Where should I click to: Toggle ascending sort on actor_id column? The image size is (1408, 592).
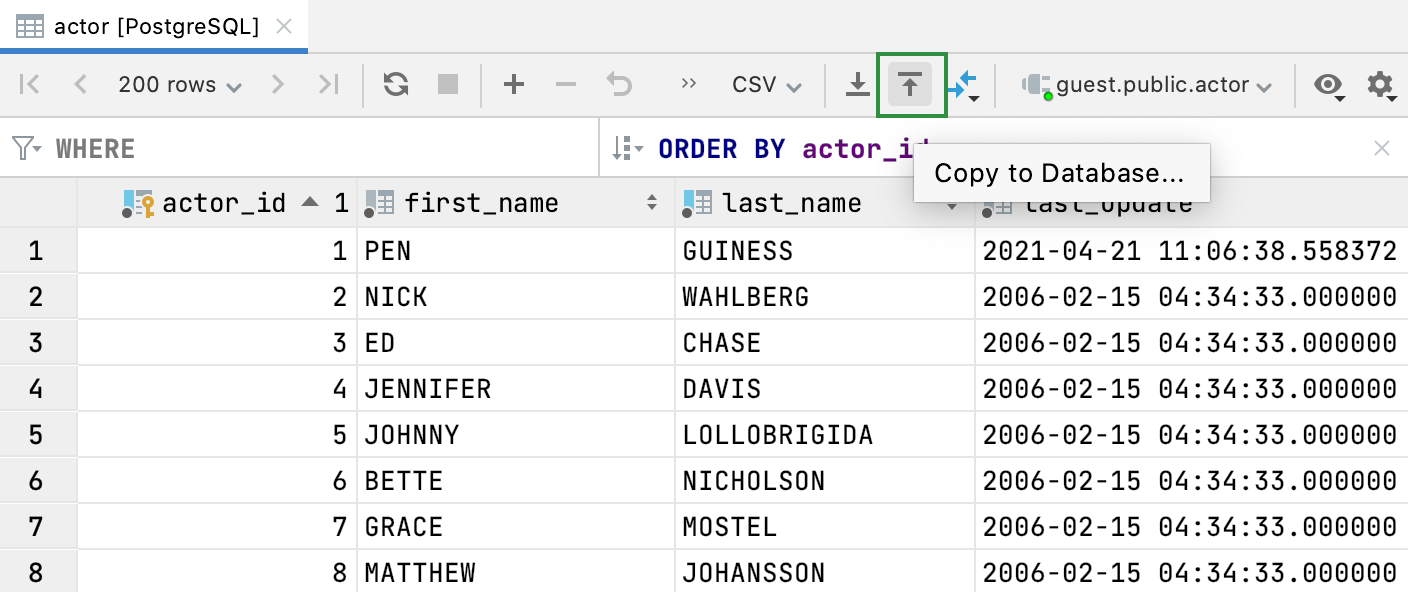click(311, 202)
